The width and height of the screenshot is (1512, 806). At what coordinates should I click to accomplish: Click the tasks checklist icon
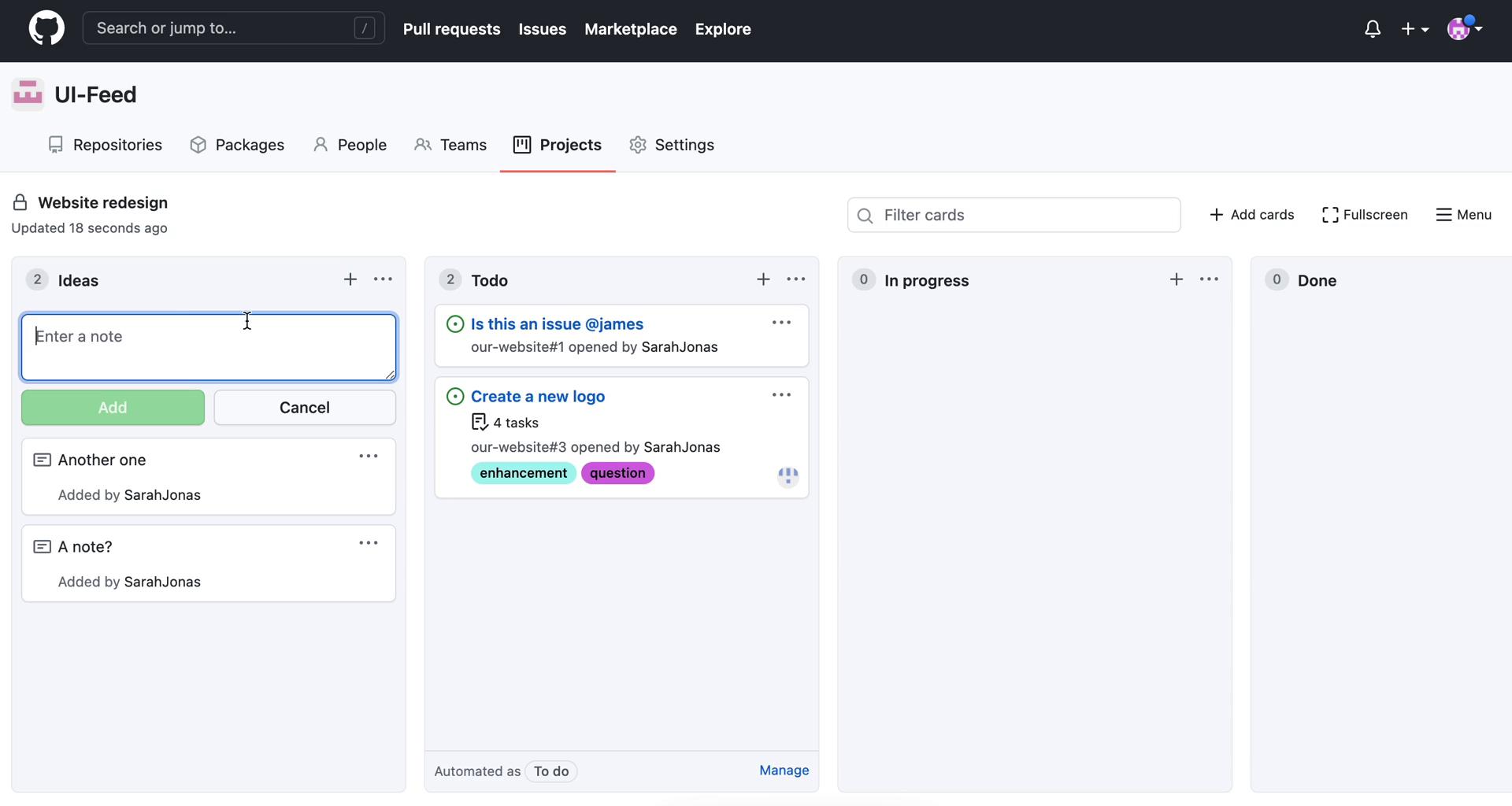480,423
